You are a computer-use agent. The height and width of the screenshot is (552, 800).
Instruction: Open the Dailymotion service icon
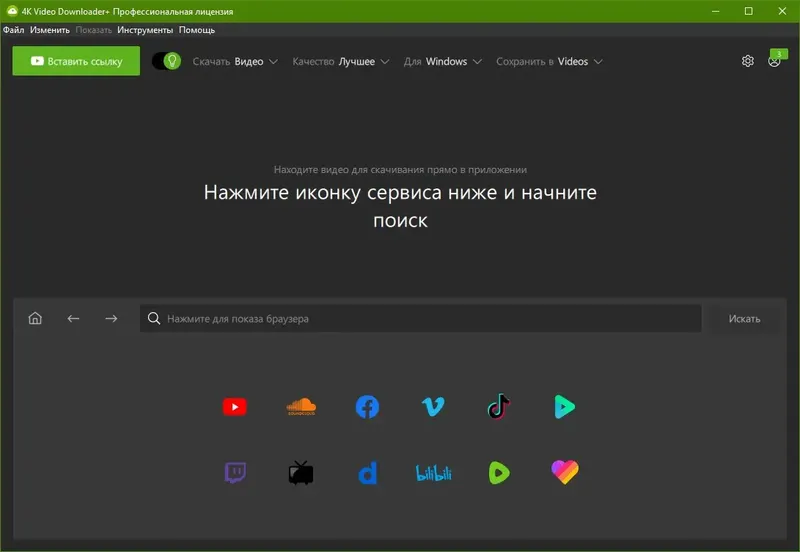[x=367, y=473]
